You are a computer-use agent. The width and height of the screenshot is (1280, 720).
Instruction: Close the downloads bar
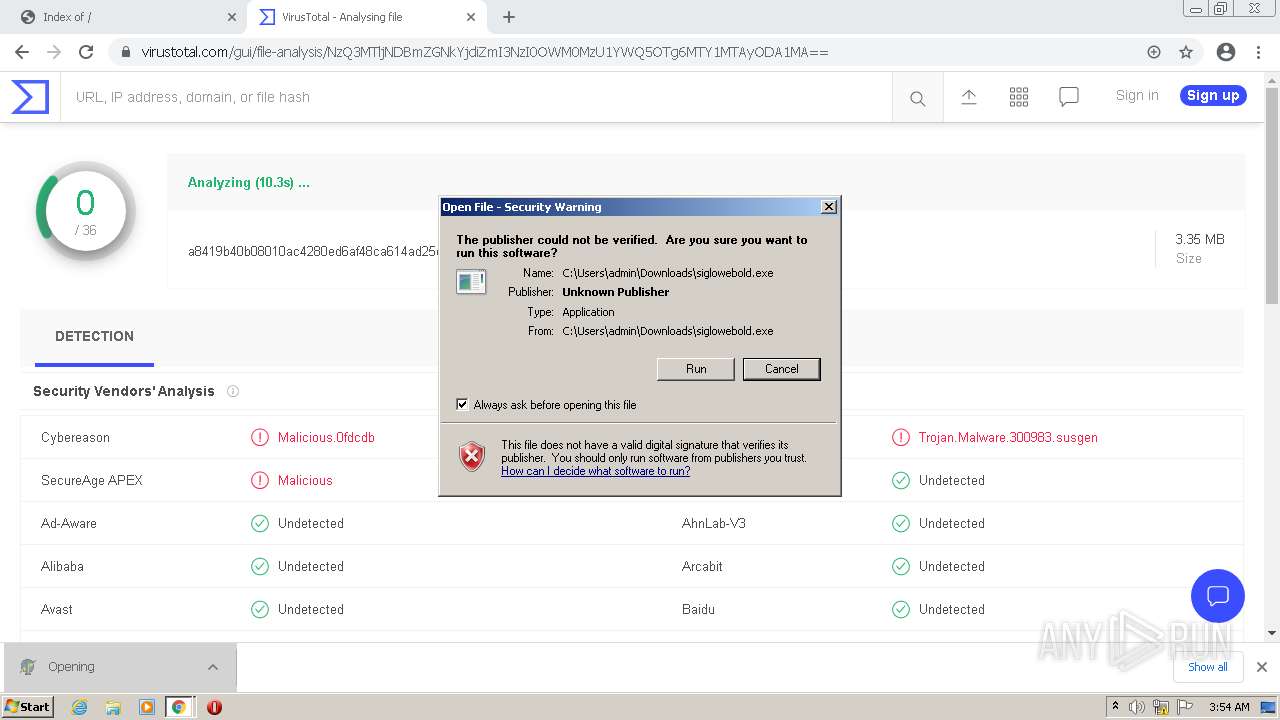tap(1261, 667)
